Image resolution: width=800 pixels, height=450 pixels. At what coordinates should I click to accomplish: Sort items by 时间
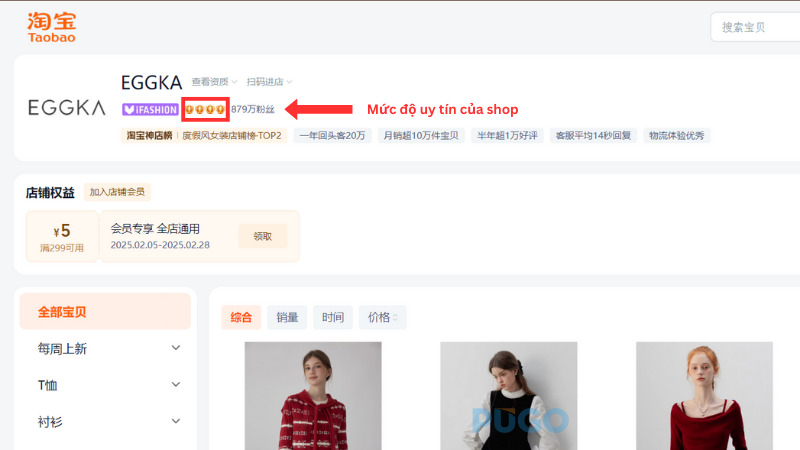pos(333,317)
